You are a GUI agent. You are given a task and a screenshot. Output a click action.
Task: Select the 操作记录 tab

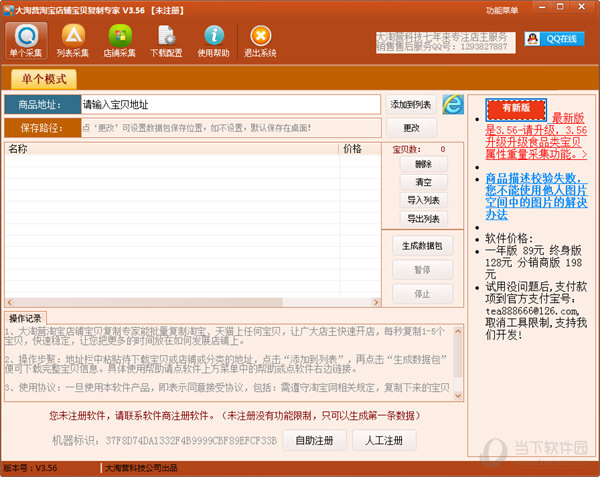(25, 318)
